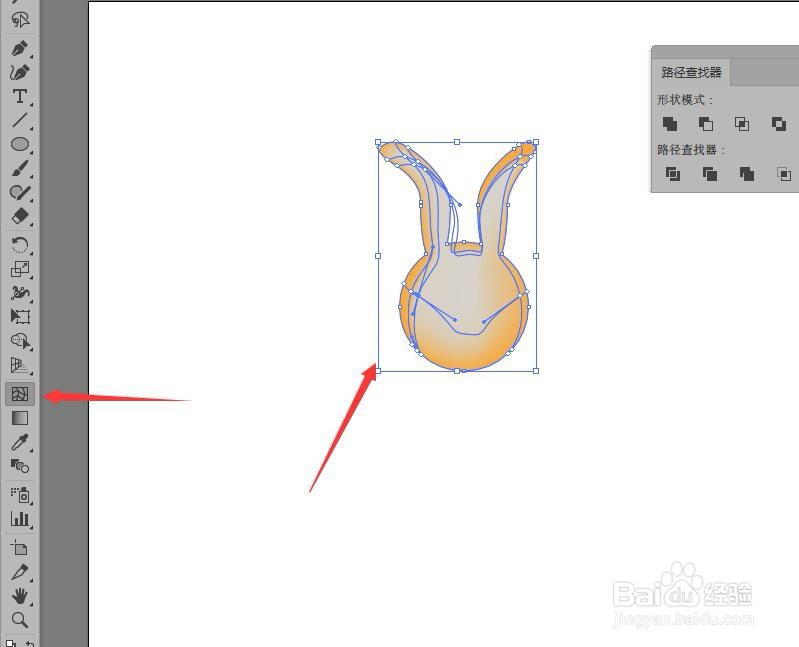Screen dimensions: 799x647
Task: Select the Blend tool
Action: pos(20,466)
